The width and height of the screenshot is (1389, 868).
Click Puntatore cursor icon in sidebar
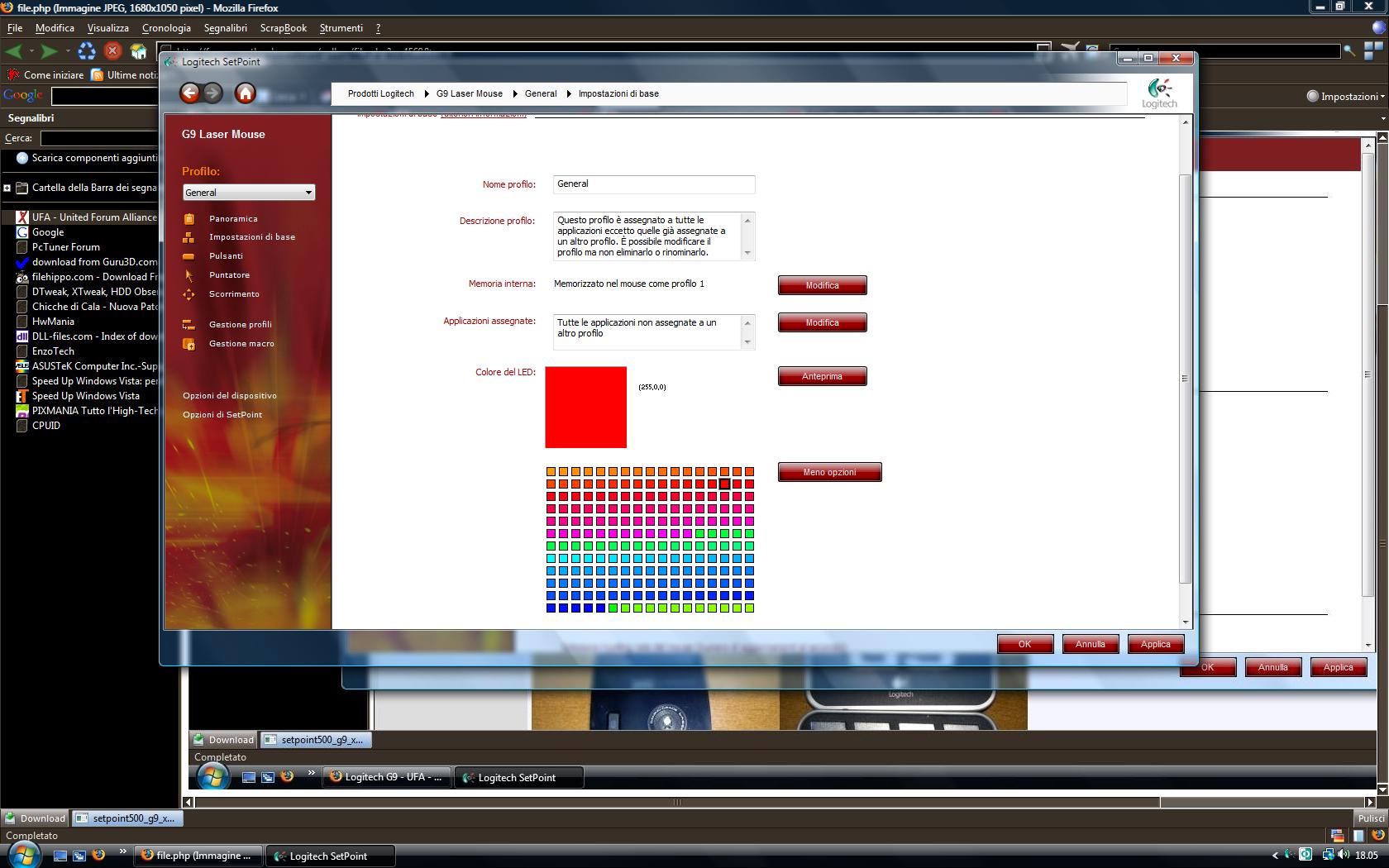(189, 275)
